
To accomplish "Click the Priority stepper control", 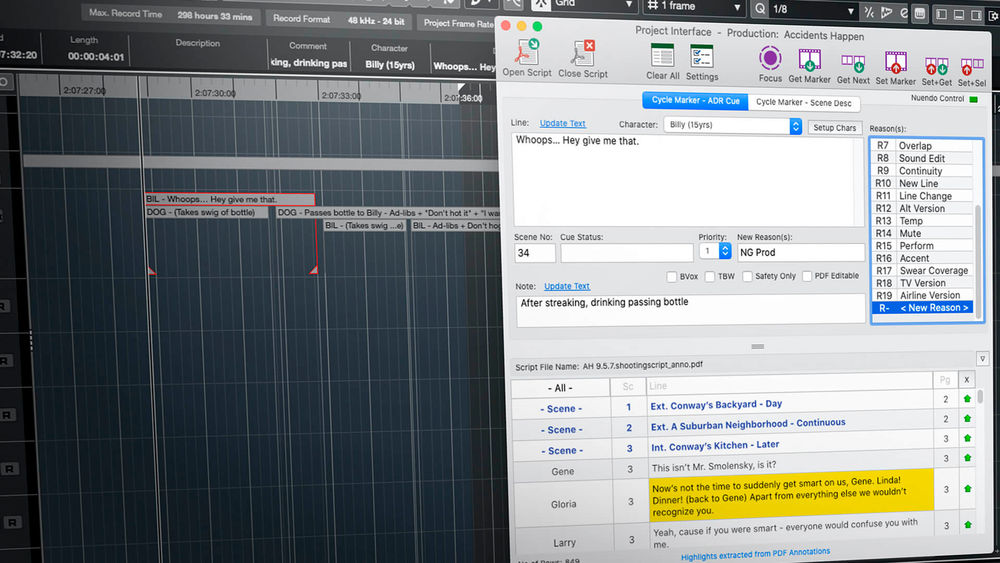I will [725, 252].
